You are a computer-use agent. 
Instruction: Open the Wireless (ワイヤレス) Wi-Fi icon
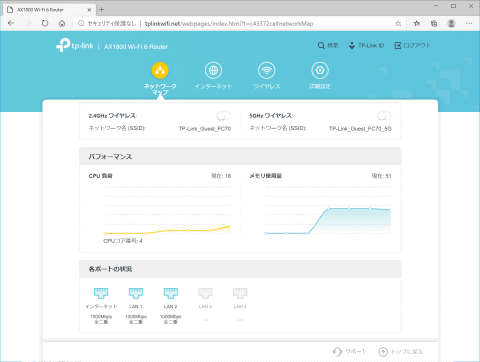[267, 70]
